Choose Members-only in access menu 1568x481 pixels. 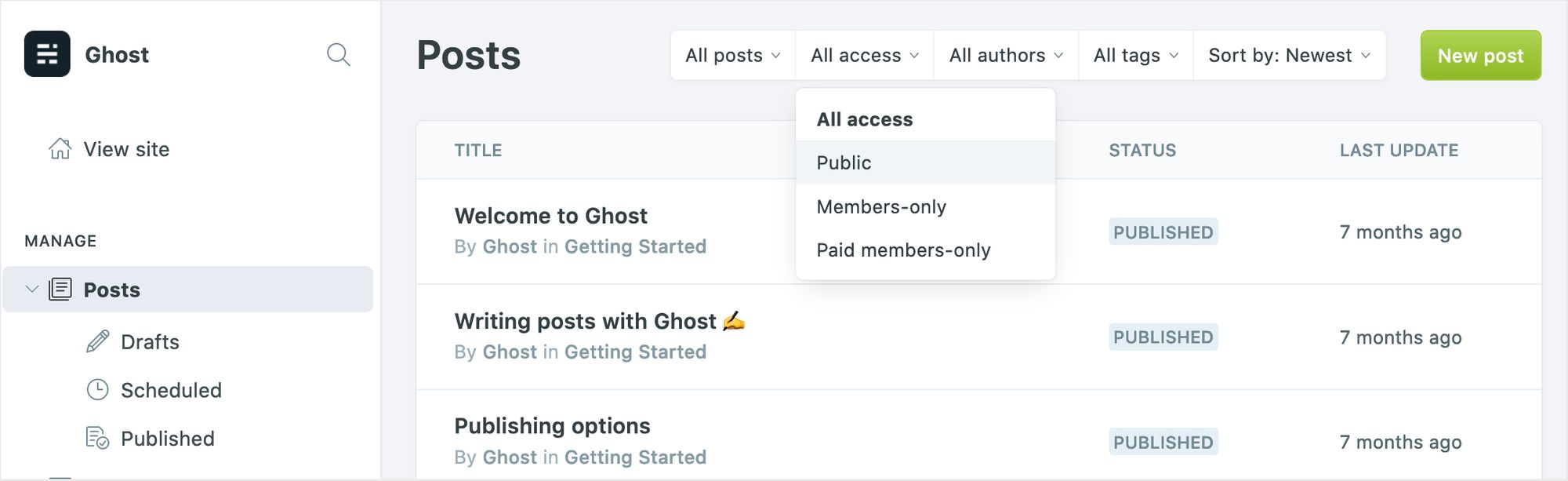(881, 207)
